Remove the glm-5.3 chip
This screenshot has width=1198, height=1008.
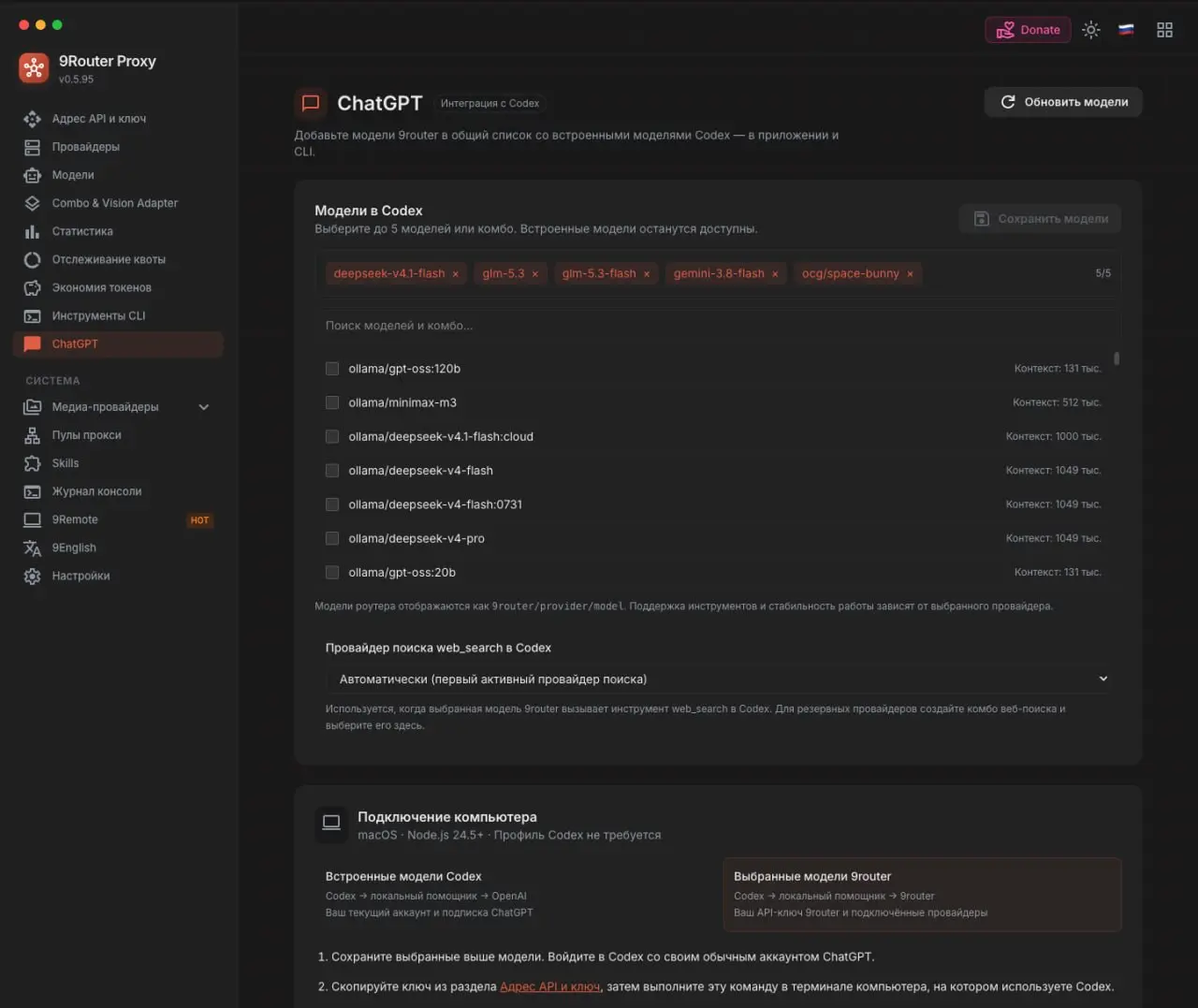535,274
